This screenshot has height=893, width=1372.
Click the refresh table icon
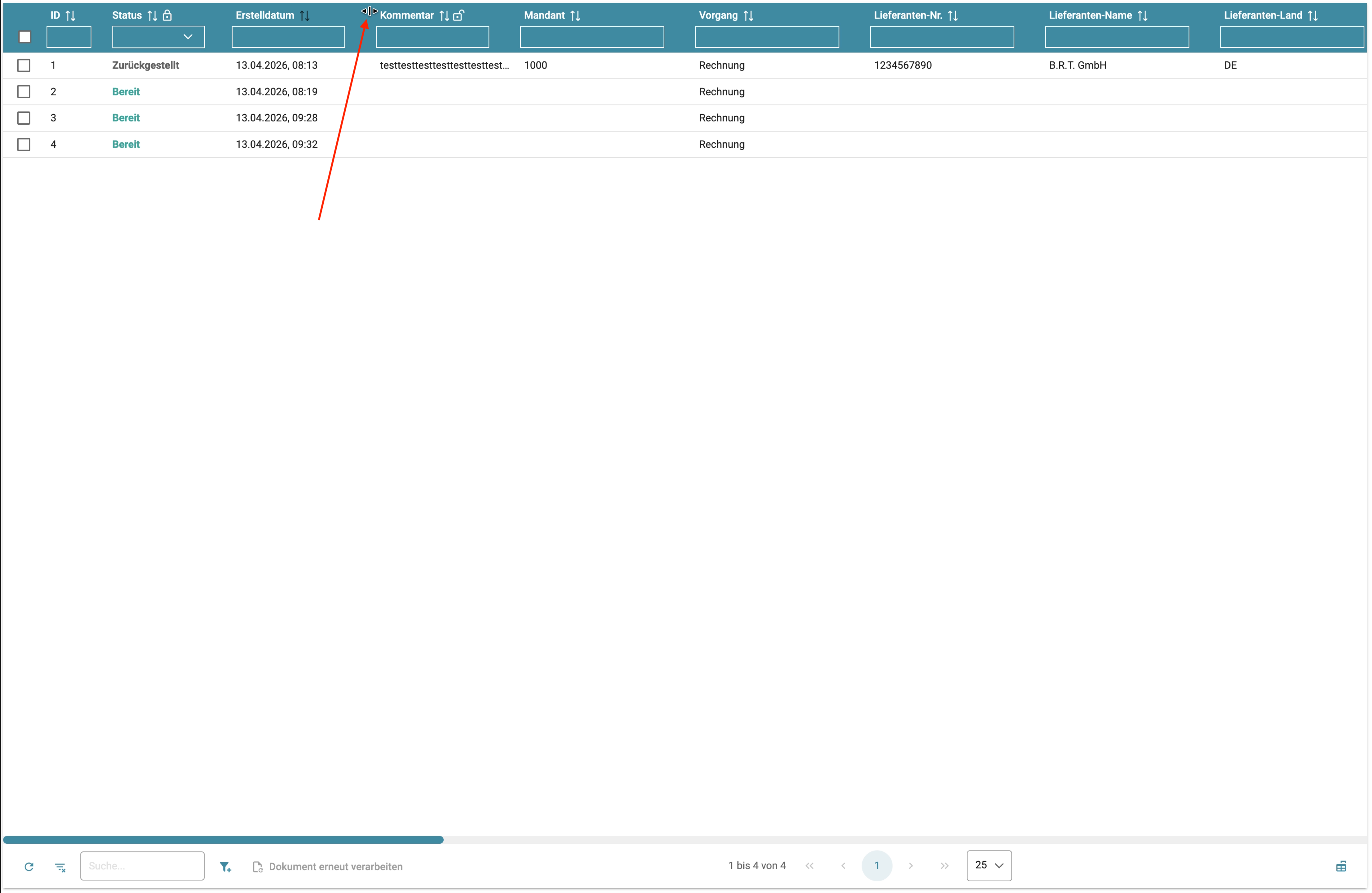29,866
